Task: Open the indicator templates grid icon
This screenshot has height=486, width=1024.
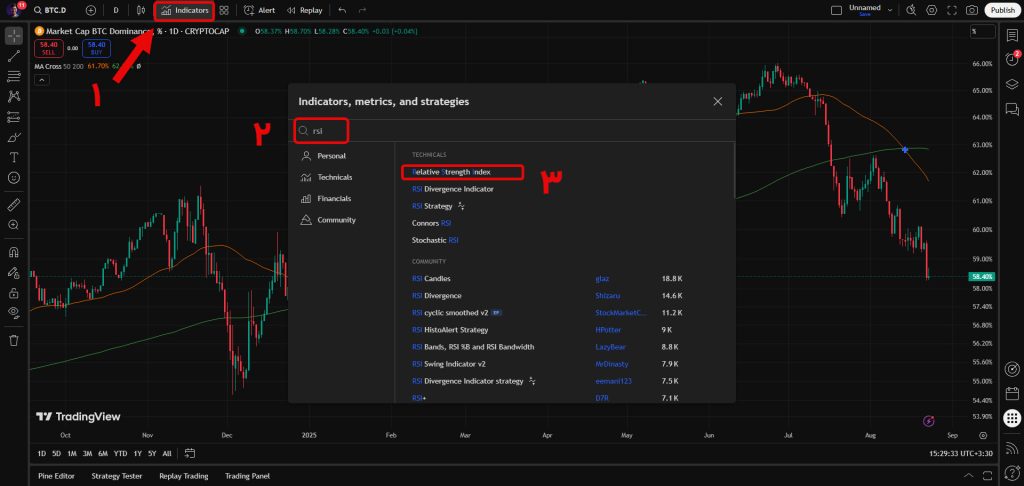Action: click(224, 10)
